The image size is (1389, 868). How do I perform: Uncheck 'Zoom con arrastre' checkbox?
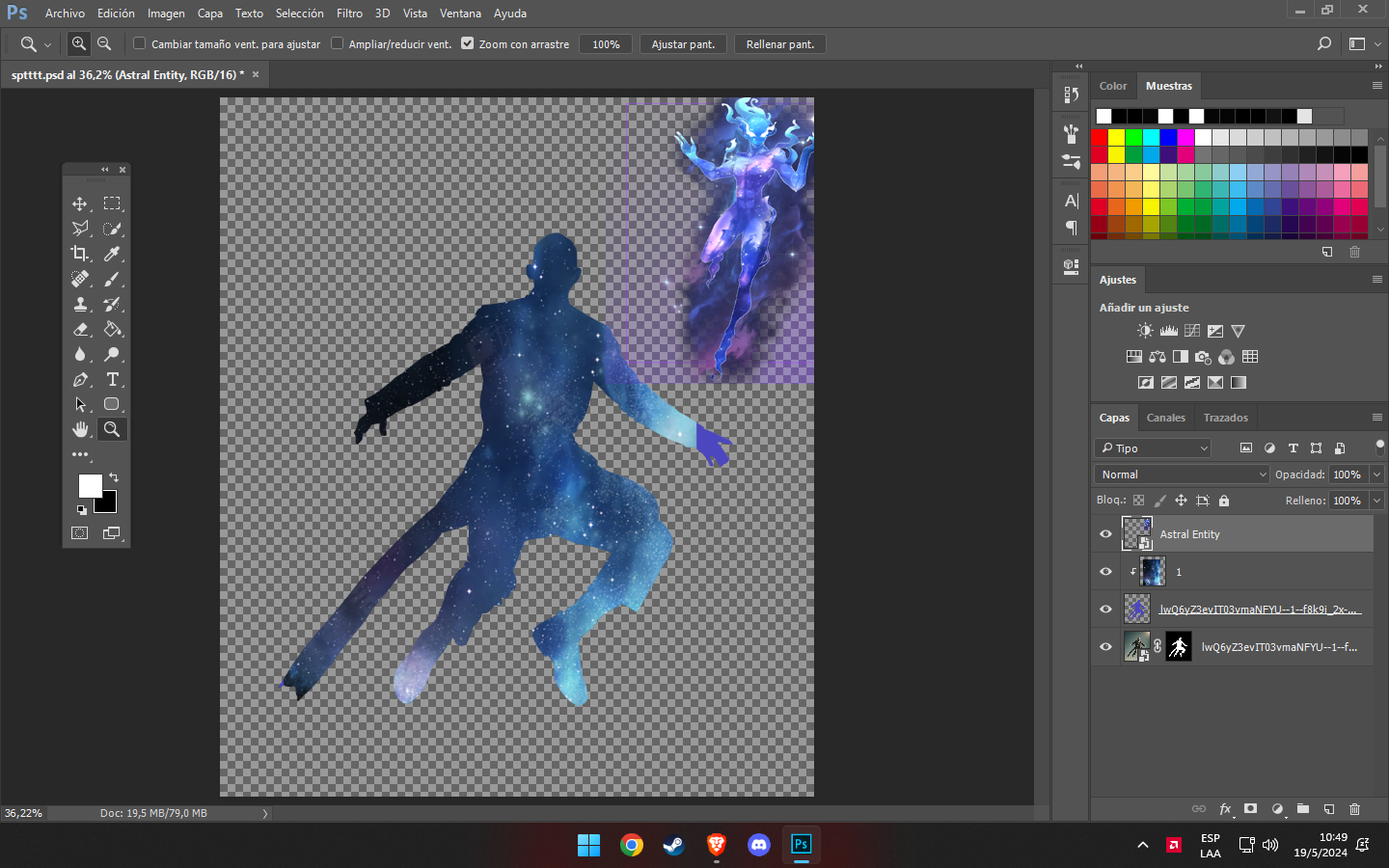point(468,43)
